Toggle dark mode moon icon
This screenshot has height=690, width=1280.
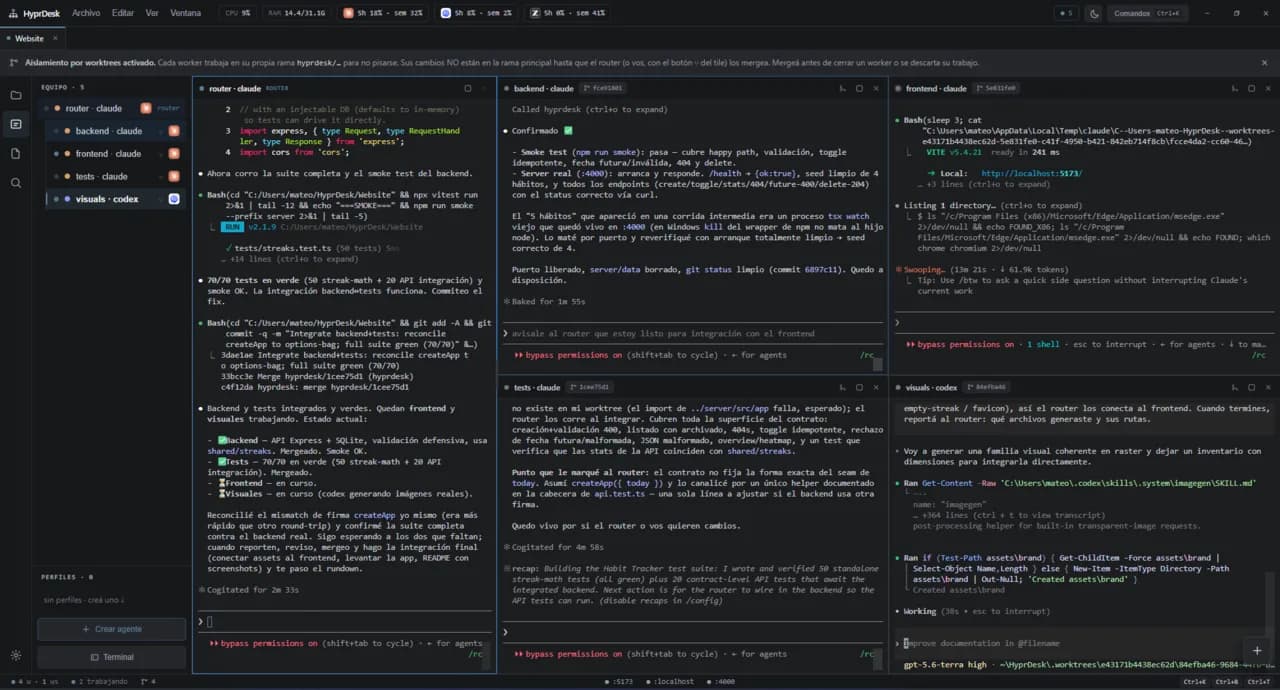(1094, 13)
